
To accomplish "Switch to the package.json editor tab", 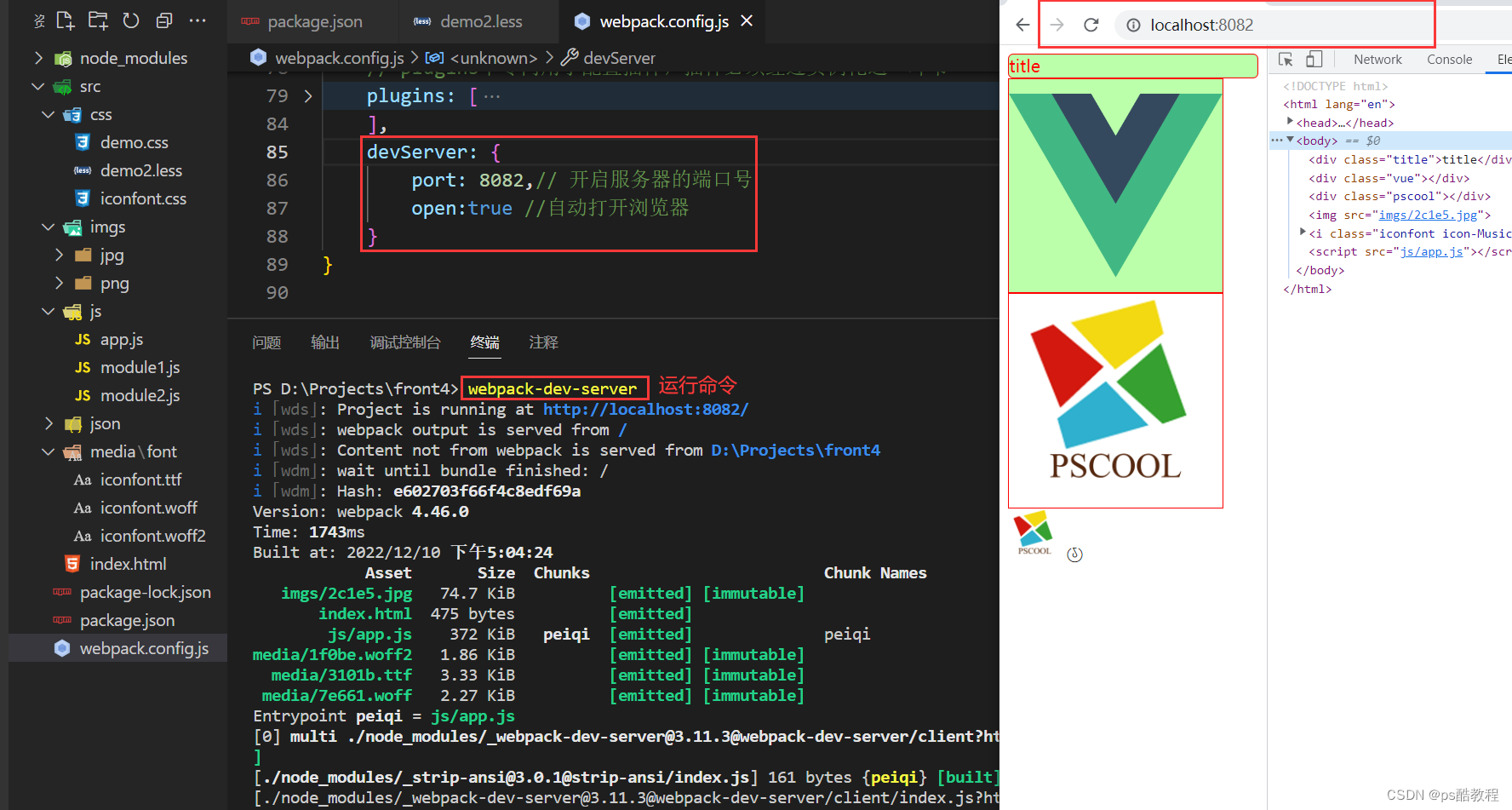I will 314,21.
